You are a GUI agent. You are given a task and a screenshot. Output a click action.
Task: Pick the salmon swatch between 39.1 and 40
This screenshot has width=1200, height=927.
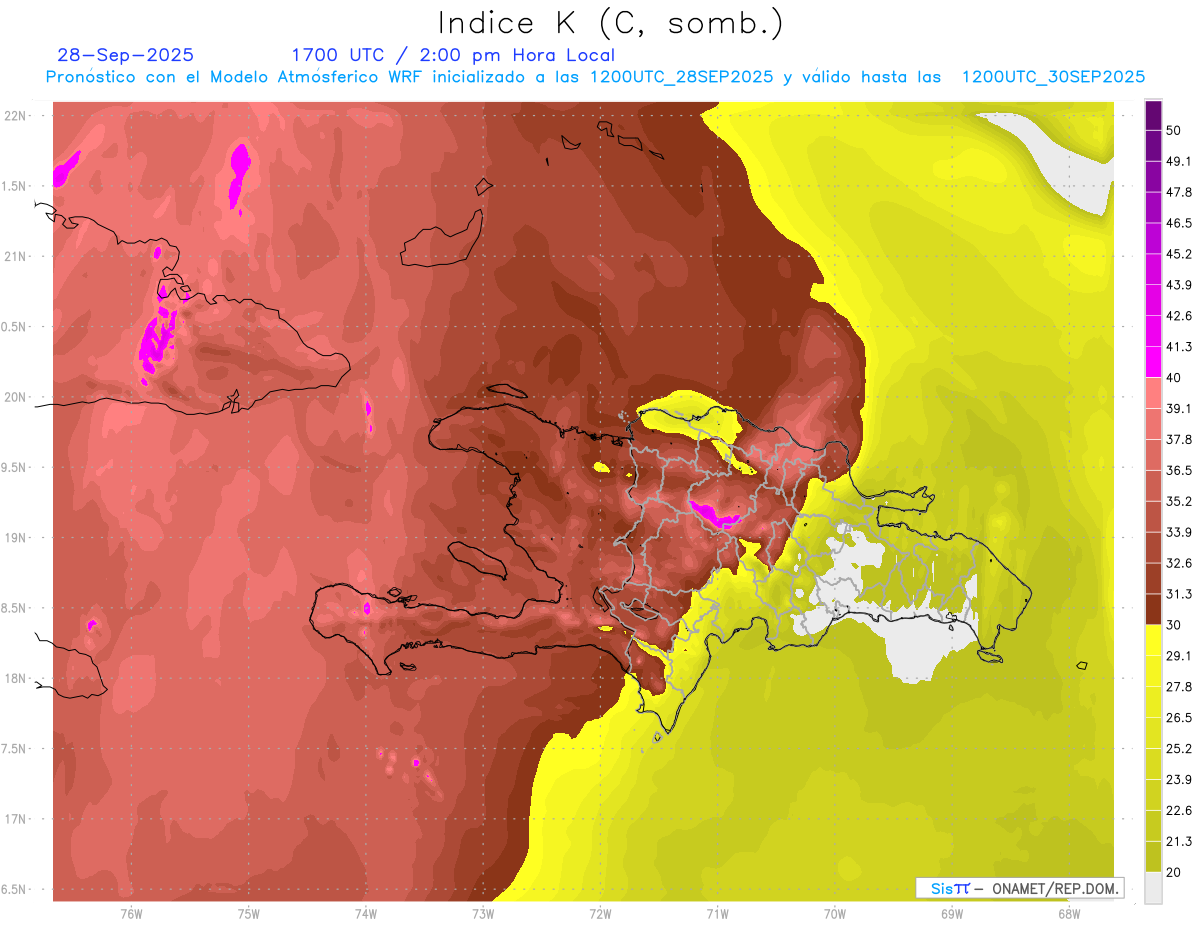click(x=1153, y=393)
